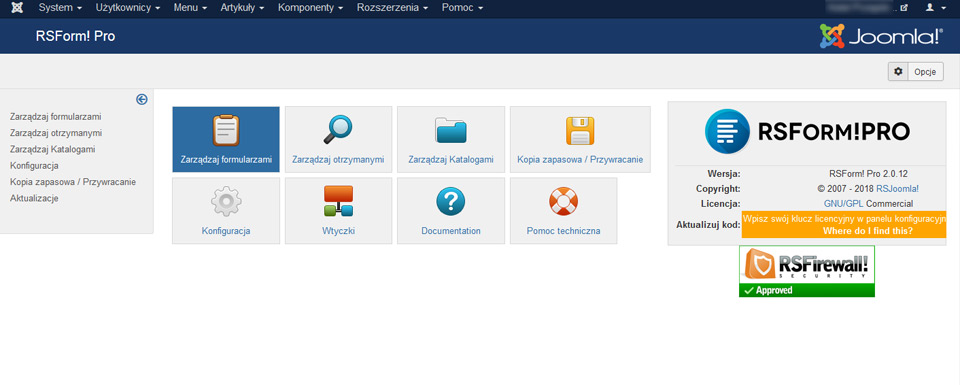Click the gear icon for Konfiguracja tile
Viewport: 960px width, 385px height.
pyautogui.click(x=226, y=201)
